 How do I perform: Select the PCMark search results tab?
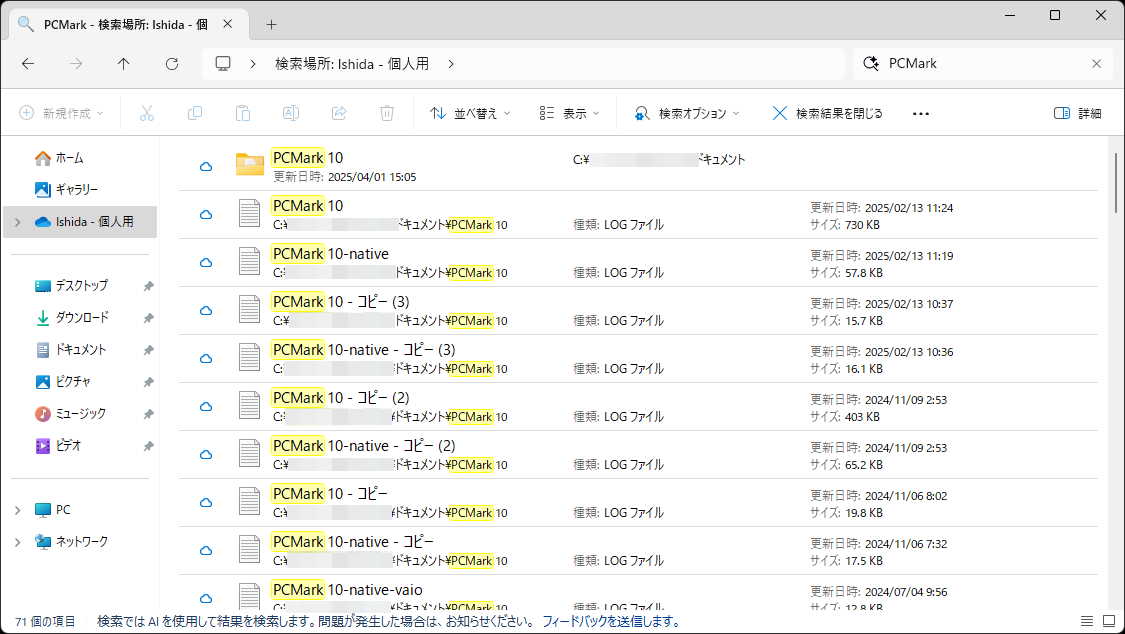coord(120,22)
